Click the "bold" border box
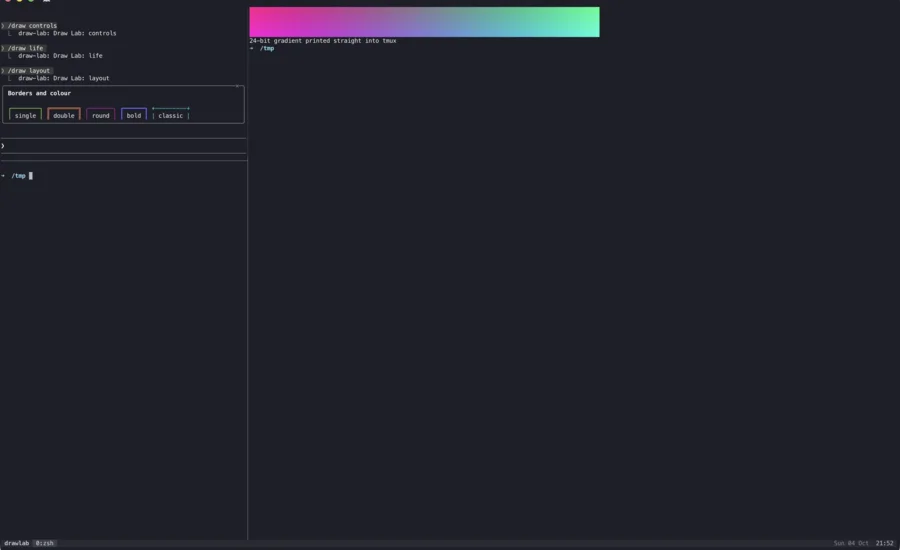Screen dimensions: 900x550 (134, 114)
